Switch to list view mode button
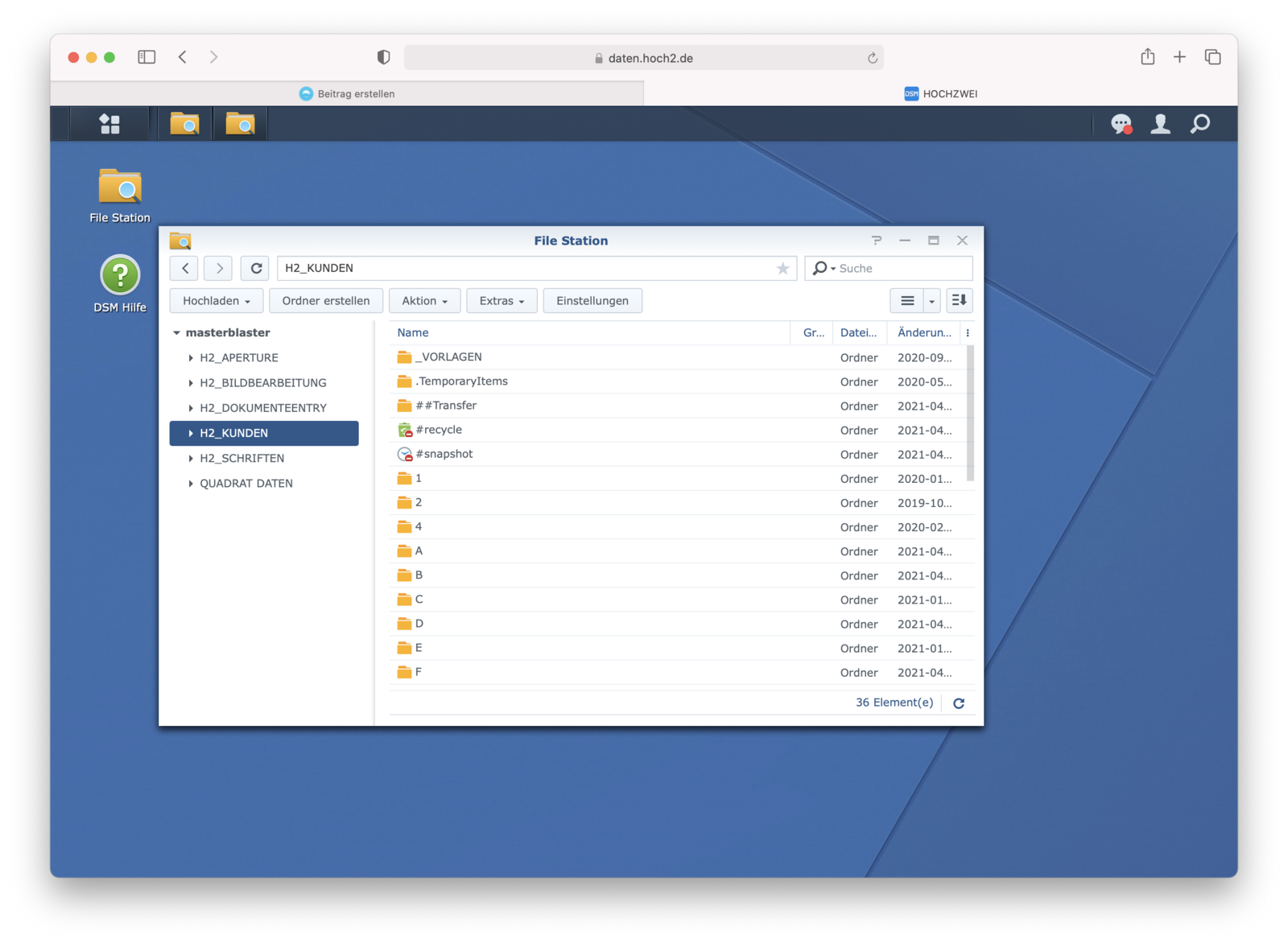The width and height of the screenshot is (1288, 944). pyautogui.click(x=907, y=301)
